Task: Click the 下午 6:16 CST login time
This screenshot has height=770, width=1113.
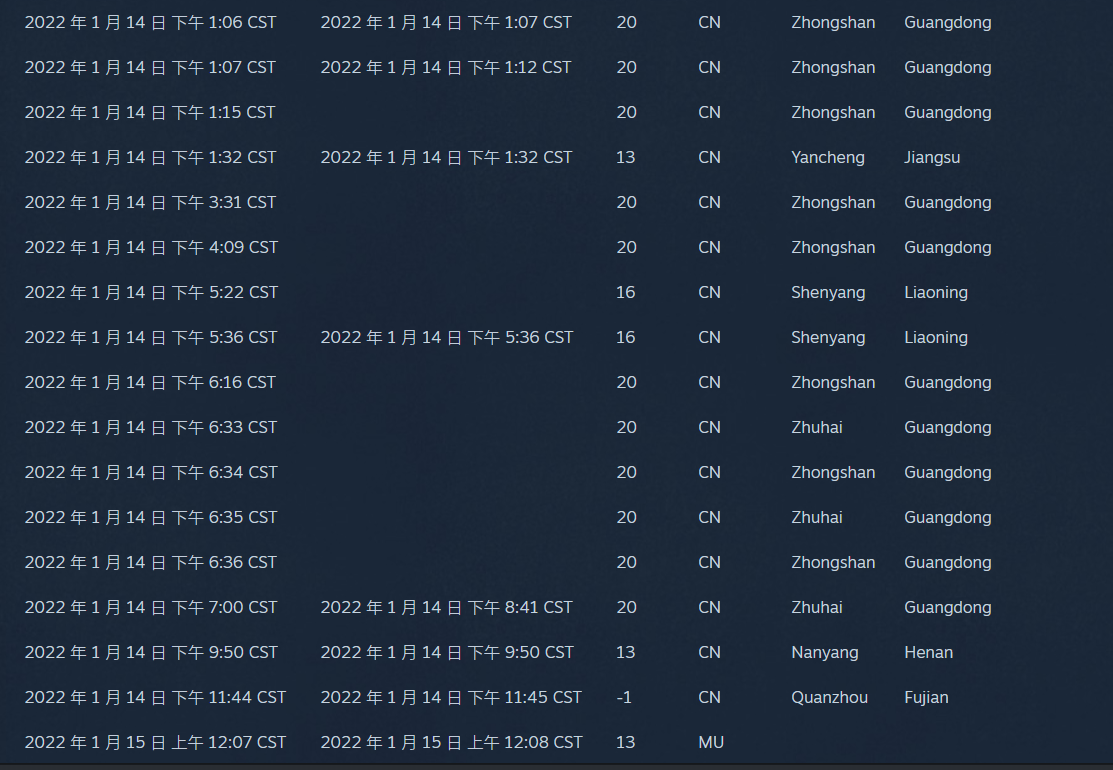Action: click(x=150, y=382)
